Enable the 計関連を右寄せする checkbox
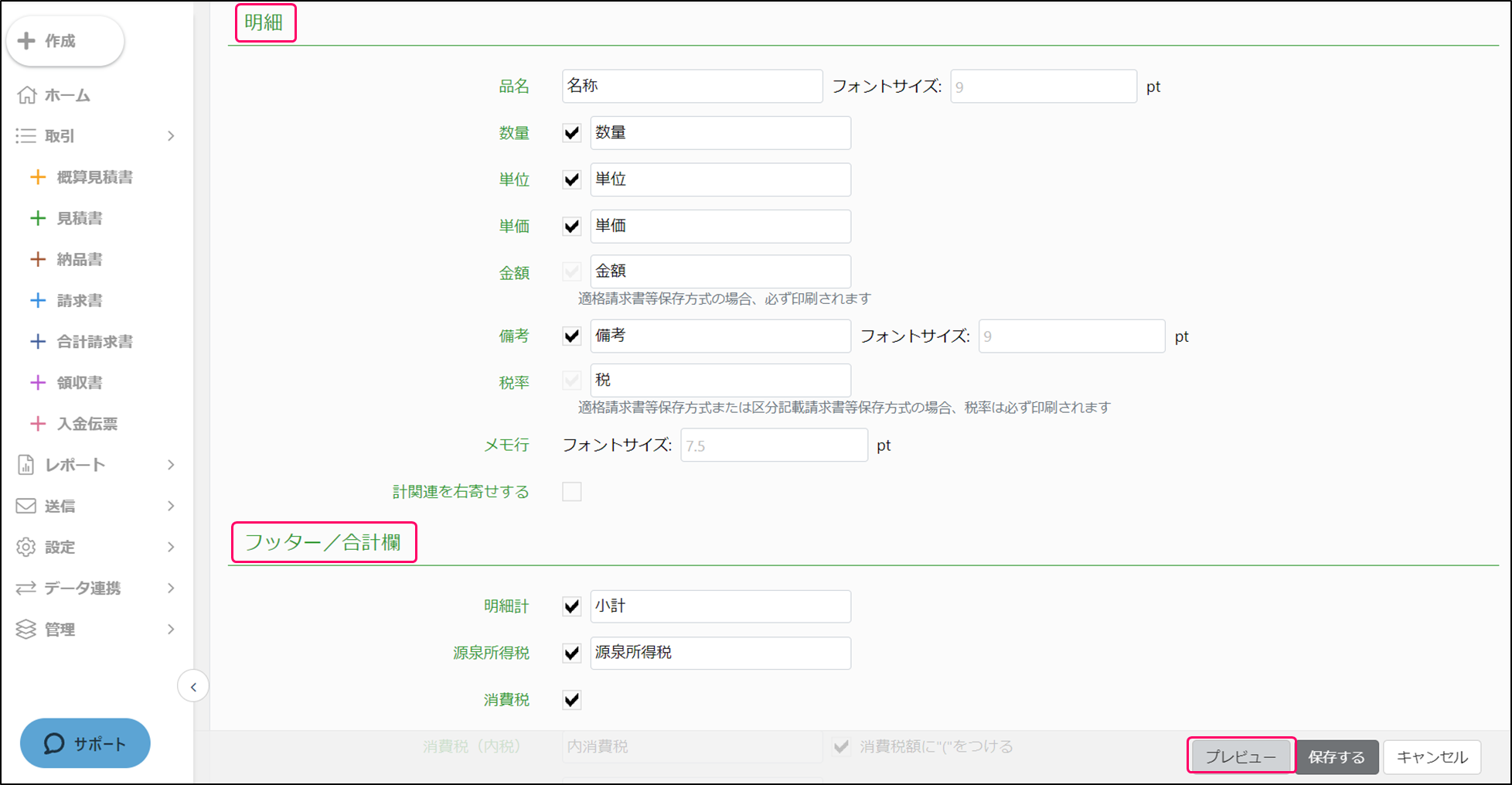The height and width of the screenshot is (785, 1512). (x=572, y=492)
